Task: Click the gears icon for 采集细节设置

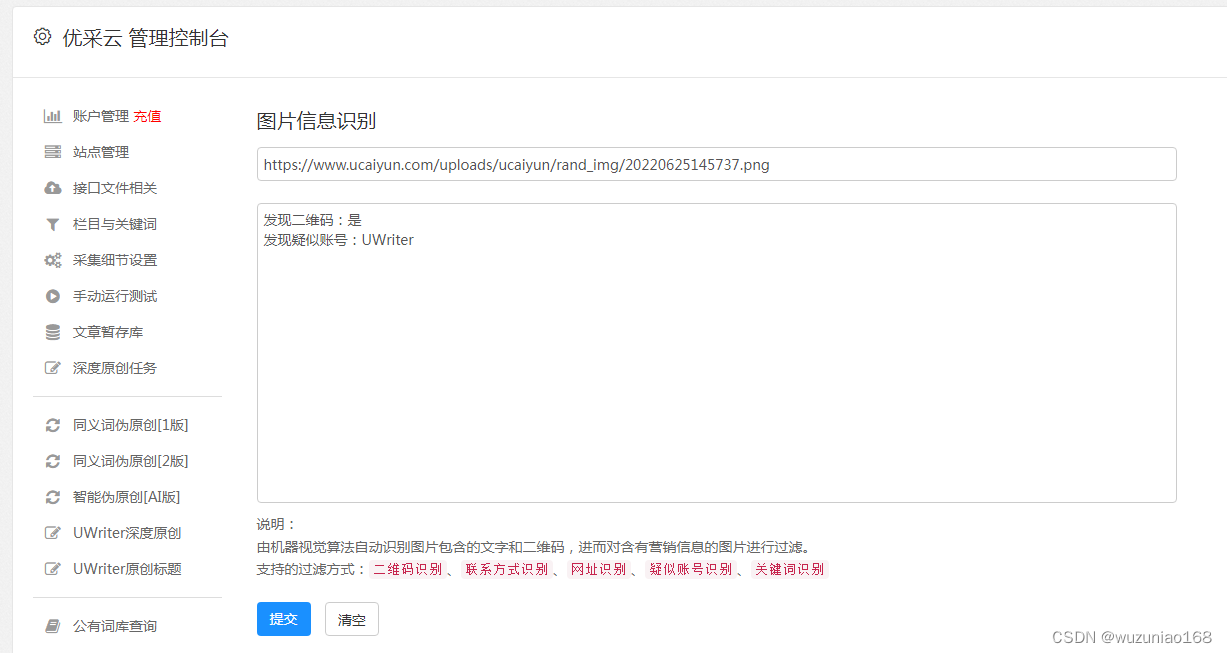Action: pos(53,259)
